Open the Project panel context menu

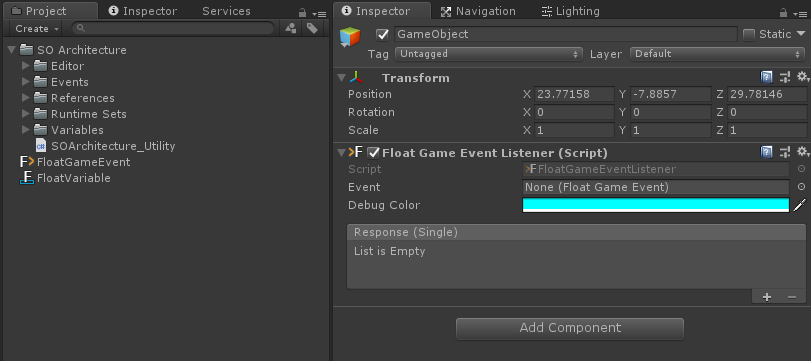319,13
